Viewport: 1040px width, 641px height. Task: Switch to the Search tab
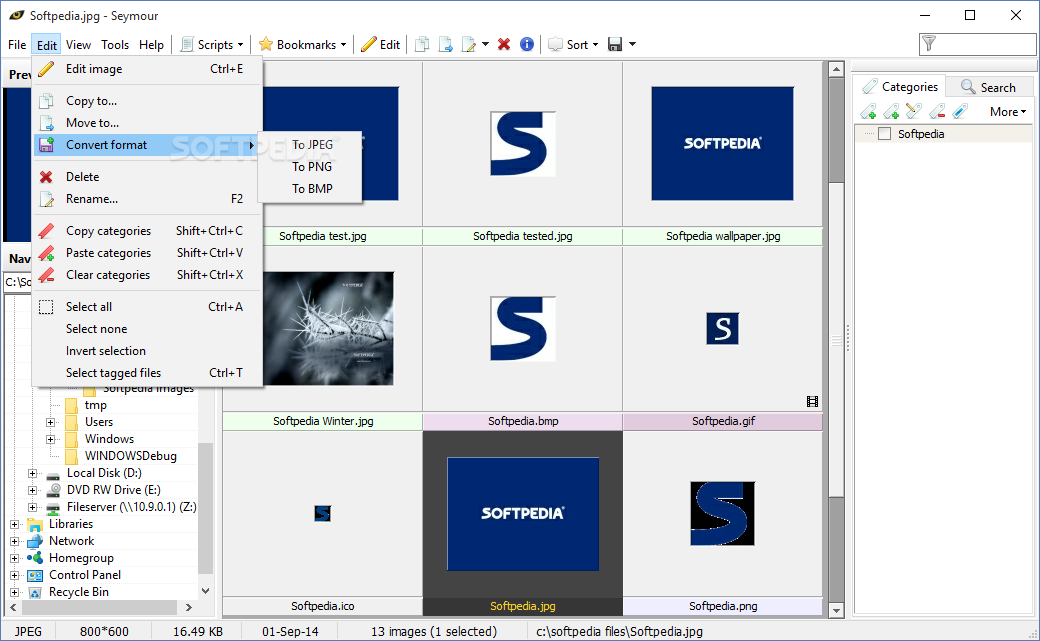988,87
